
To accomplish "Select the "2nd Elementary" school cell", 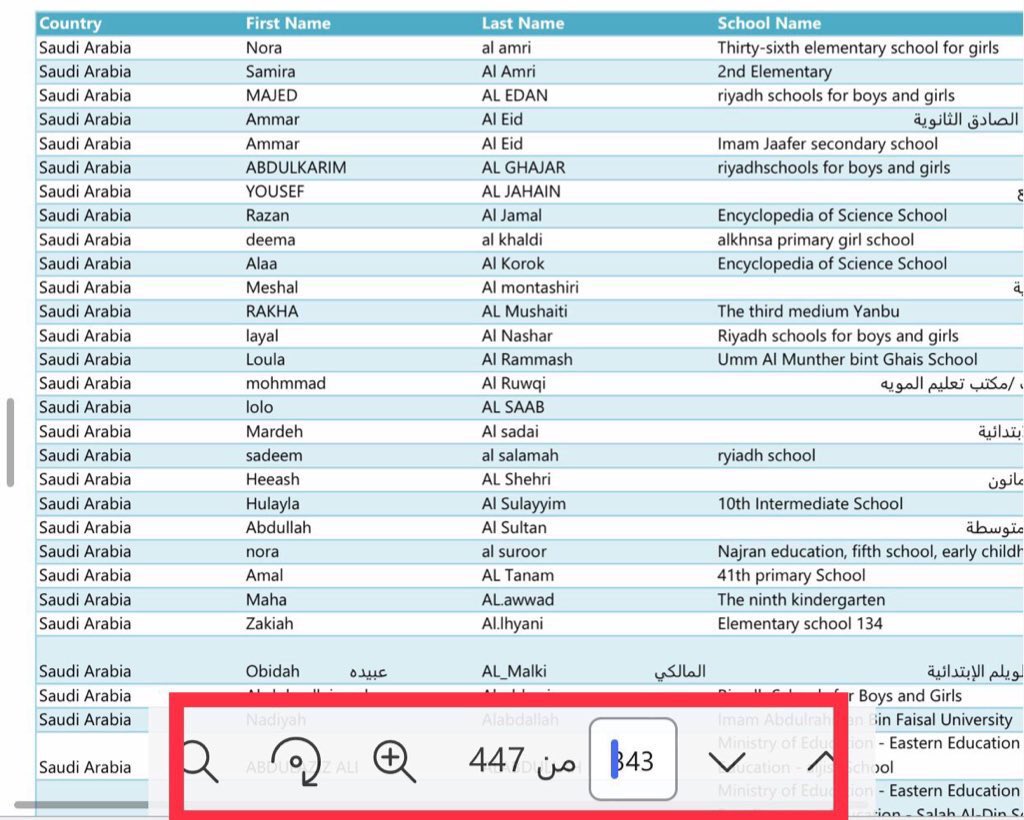I will tap(775, 72).
